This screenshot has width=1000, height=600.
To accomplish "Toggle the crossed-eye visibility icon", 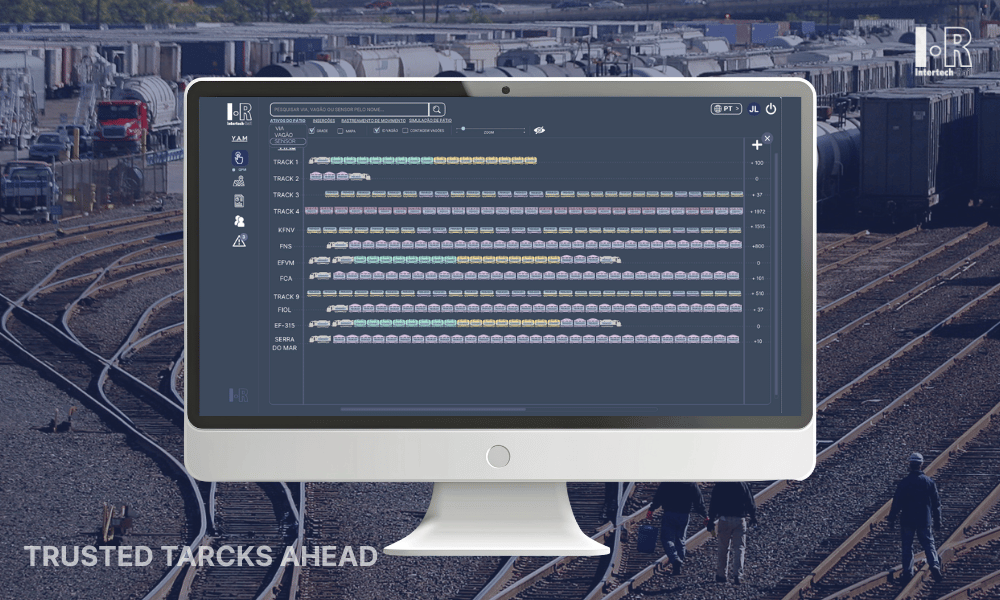I will [x=540, y=130].
